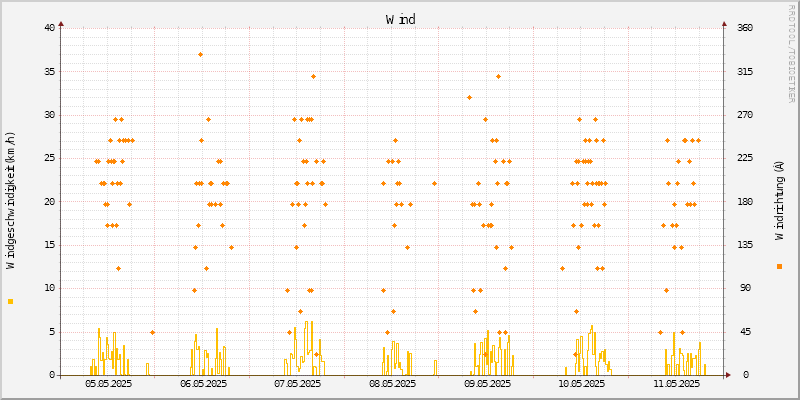Click the 180 tick on the right axis
Screen dimensions: 800x400
pyautogui.click(x=745, y=202)
